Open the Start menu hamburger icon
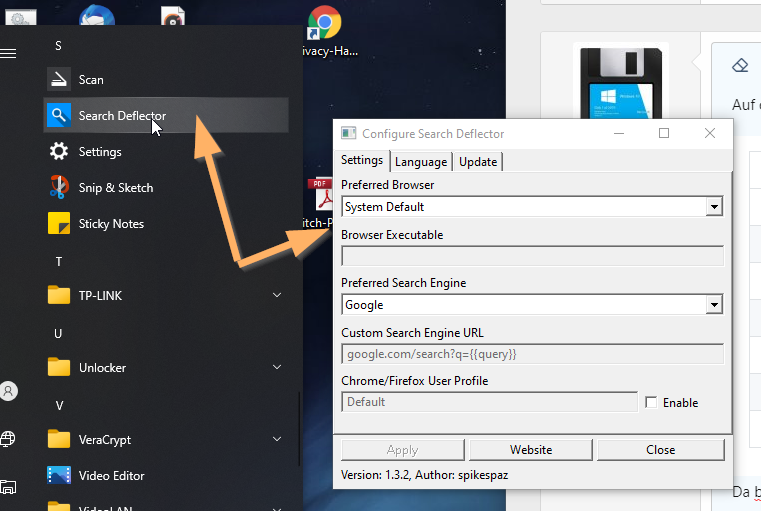This screenshot has height=511, width=761. 8,53
